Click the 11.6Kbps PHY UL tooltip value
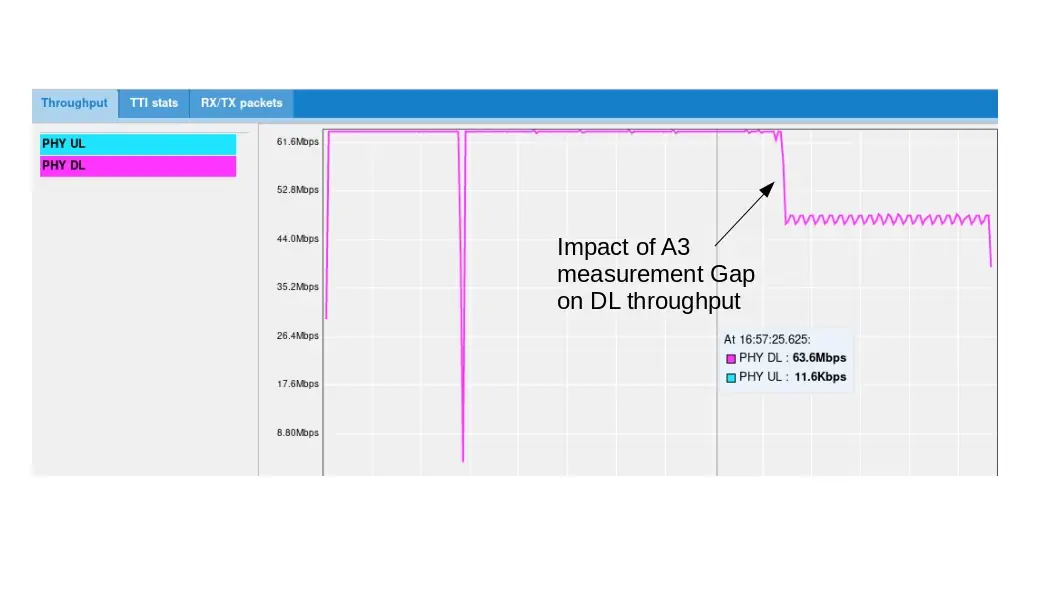This screenshot has width=1058, height=595. [x=819, y=378]
